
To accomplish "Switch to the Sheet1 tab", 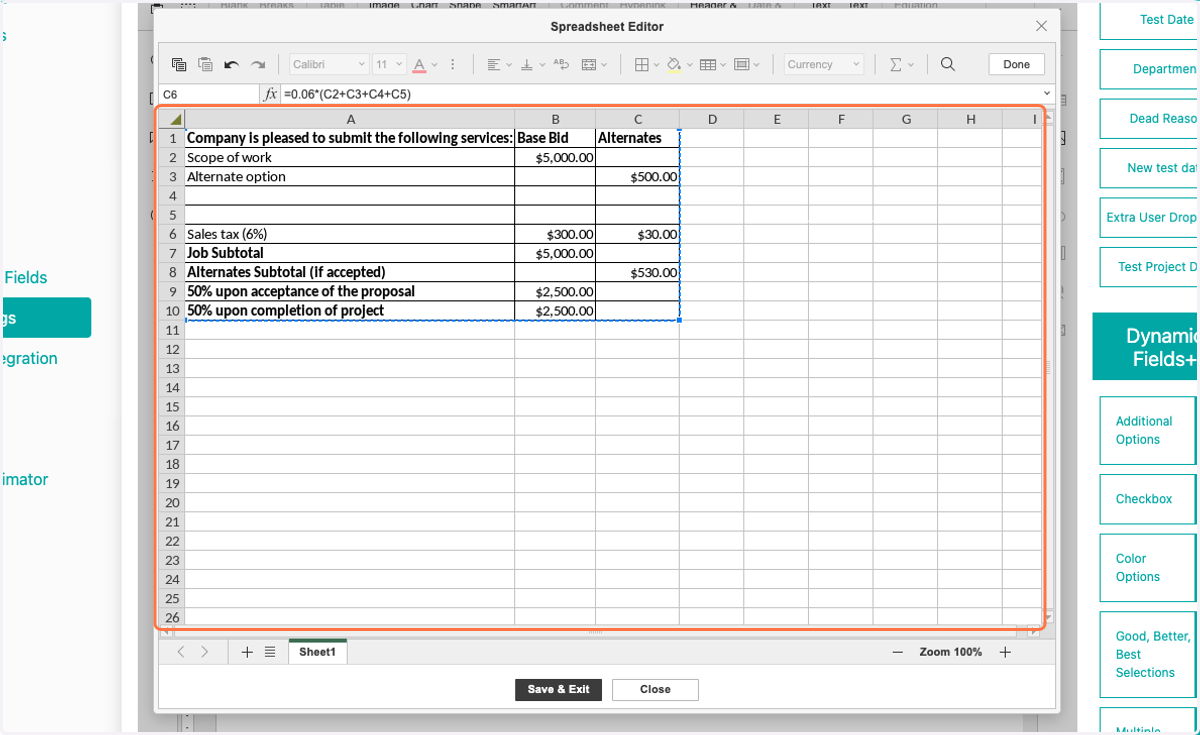I will click(318, 652).
